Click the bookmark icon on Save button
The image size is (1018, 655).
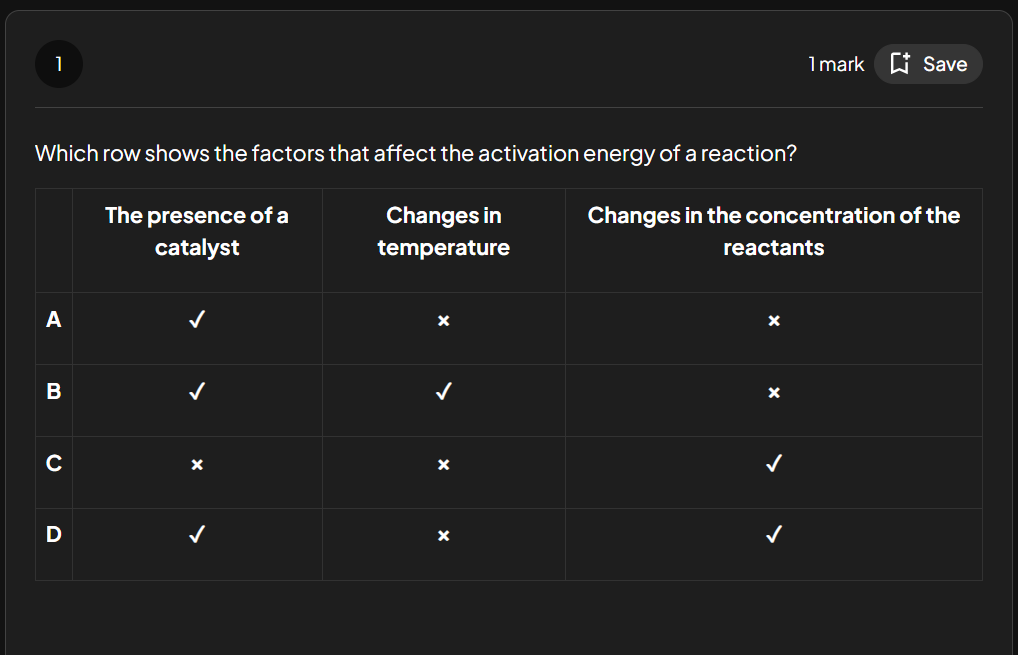[x=899, y=64]
